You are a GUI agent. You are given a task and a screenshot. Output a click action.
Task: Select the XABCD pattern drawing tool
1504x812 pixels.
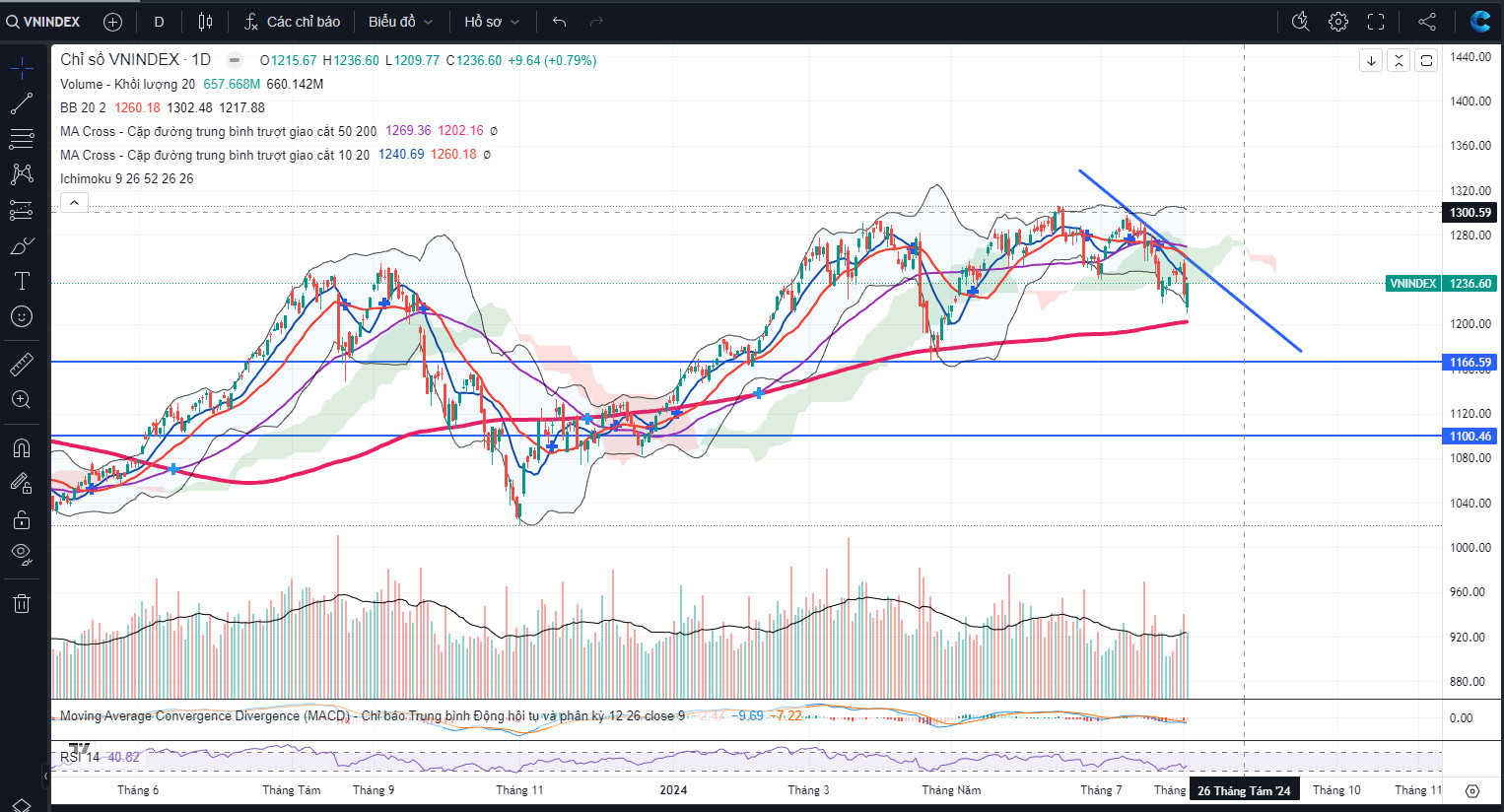tap(22, 174)
